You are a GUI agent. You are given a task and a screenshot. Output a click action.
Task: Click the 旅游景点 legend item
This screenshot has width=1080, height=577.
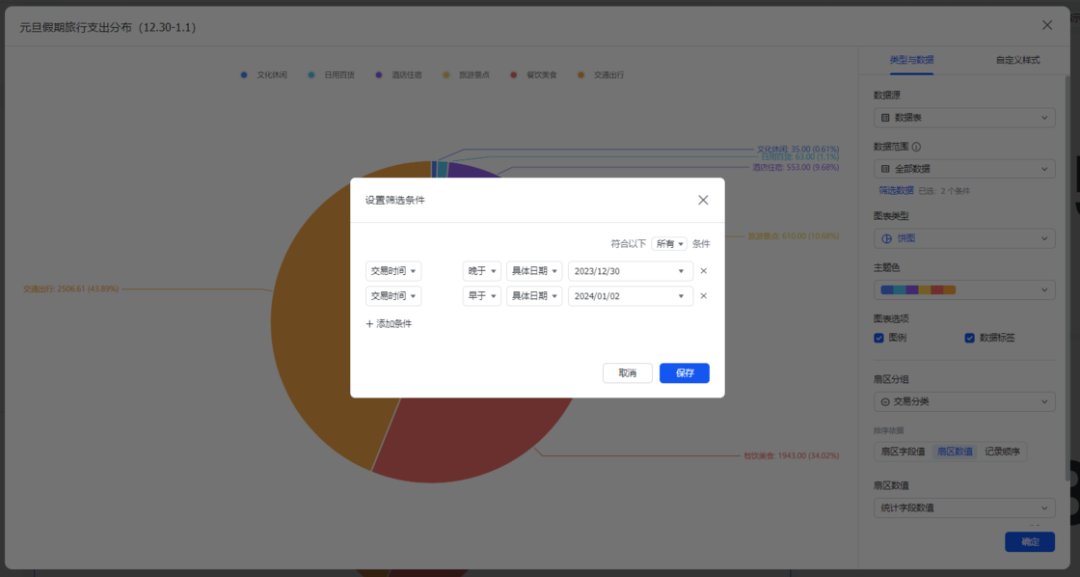[x=466, y=75]
